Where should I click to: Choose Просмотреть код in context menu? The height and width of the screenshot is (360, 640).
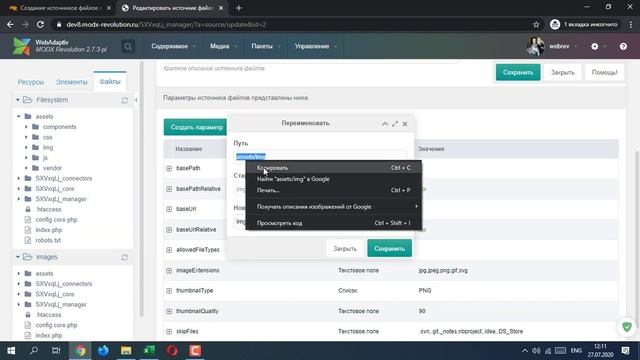point(333,223)
